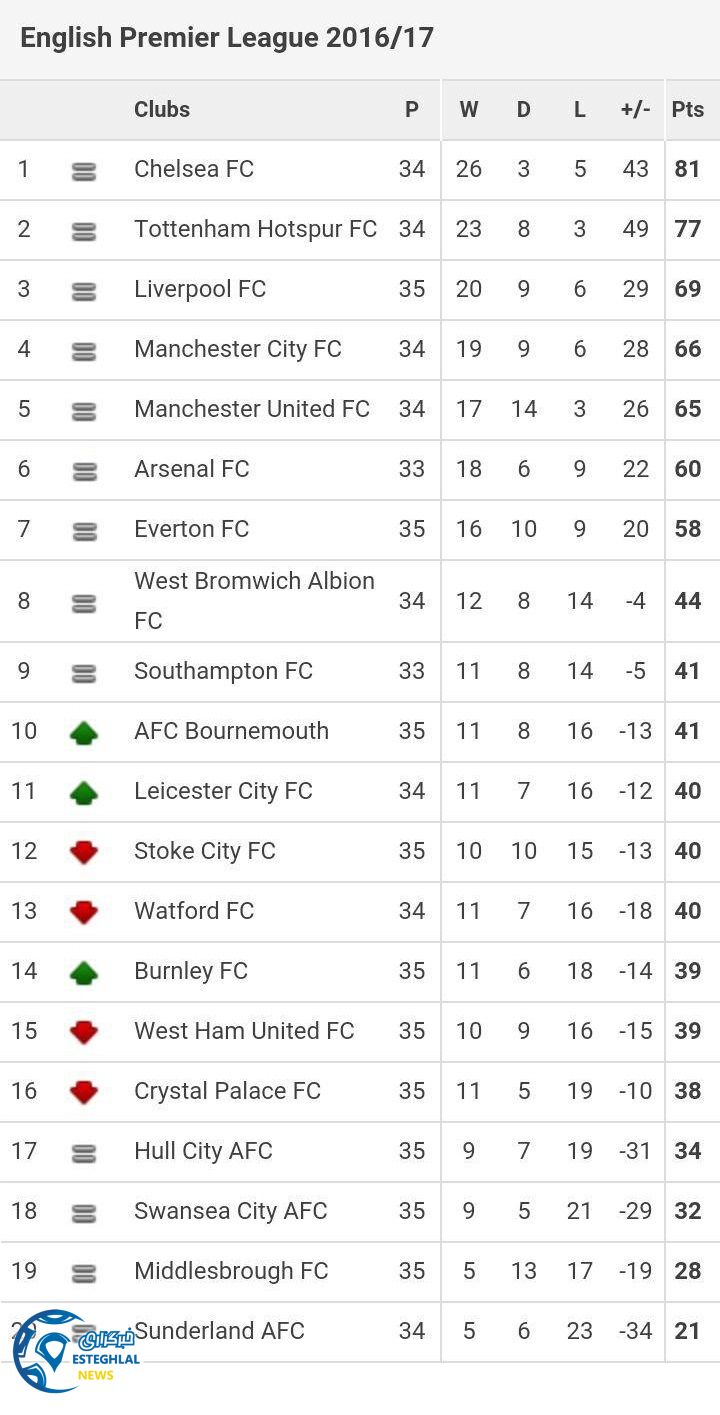720x1415 pixels.
Task: Open the Manchester United FC club link
Action: 252,409
